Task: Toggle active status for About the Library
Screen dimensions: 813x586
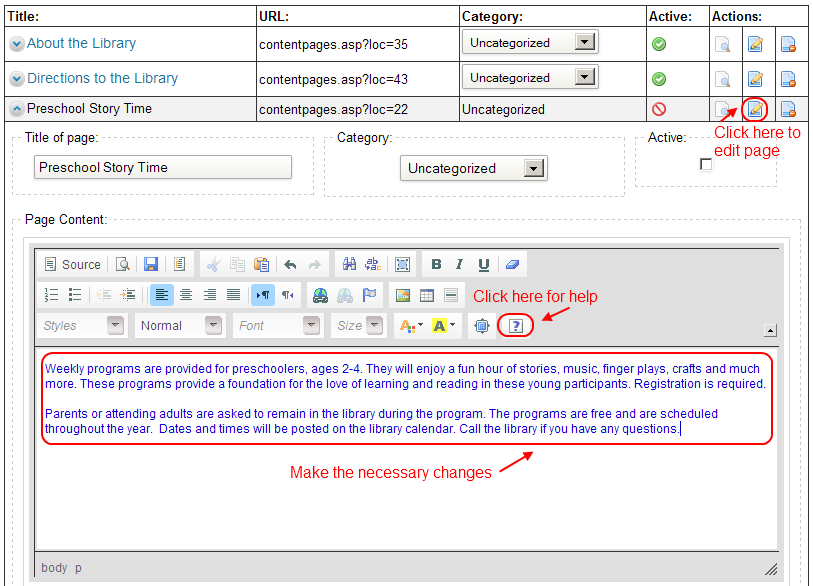Action: (x=659, y=44)
